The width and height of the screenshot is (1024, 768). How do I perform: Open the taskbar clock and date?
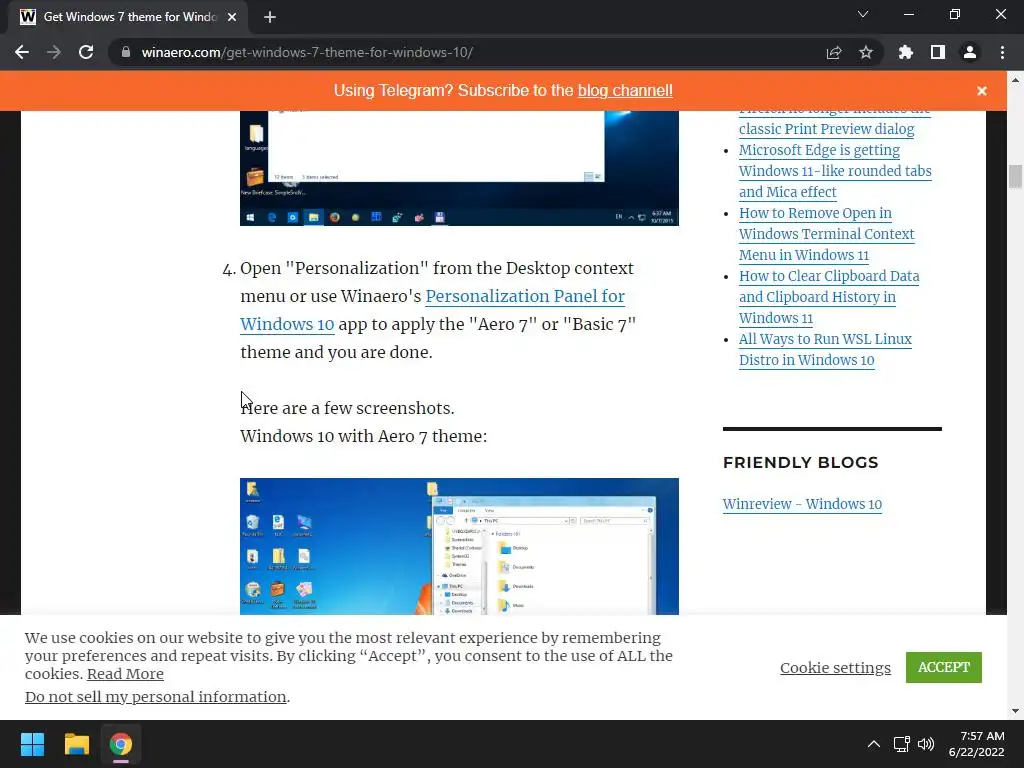(977, 744)
